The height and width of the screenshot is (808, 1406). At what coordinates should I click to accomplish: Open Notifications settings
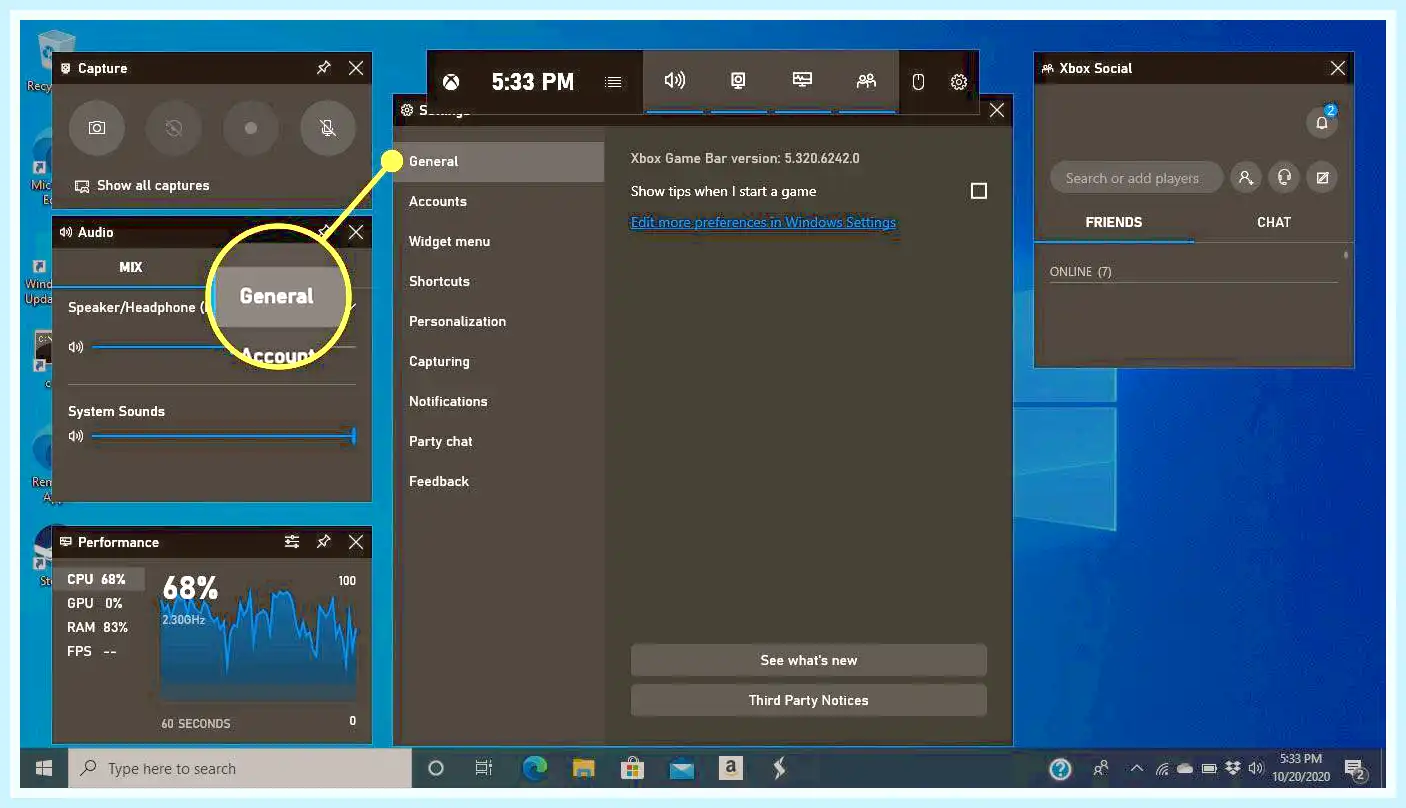499,401
